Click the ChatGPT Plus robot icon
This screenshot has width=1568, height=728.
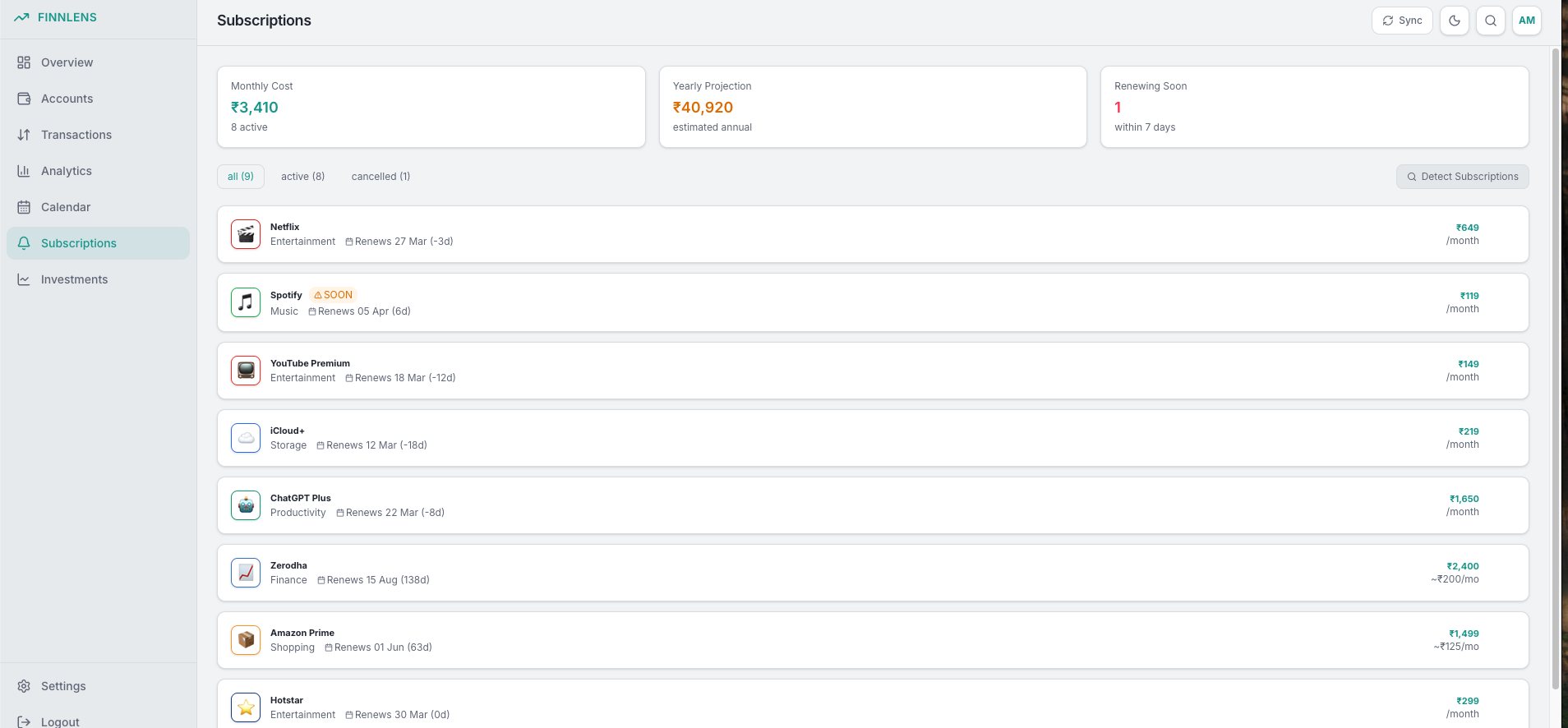(246, 505)
